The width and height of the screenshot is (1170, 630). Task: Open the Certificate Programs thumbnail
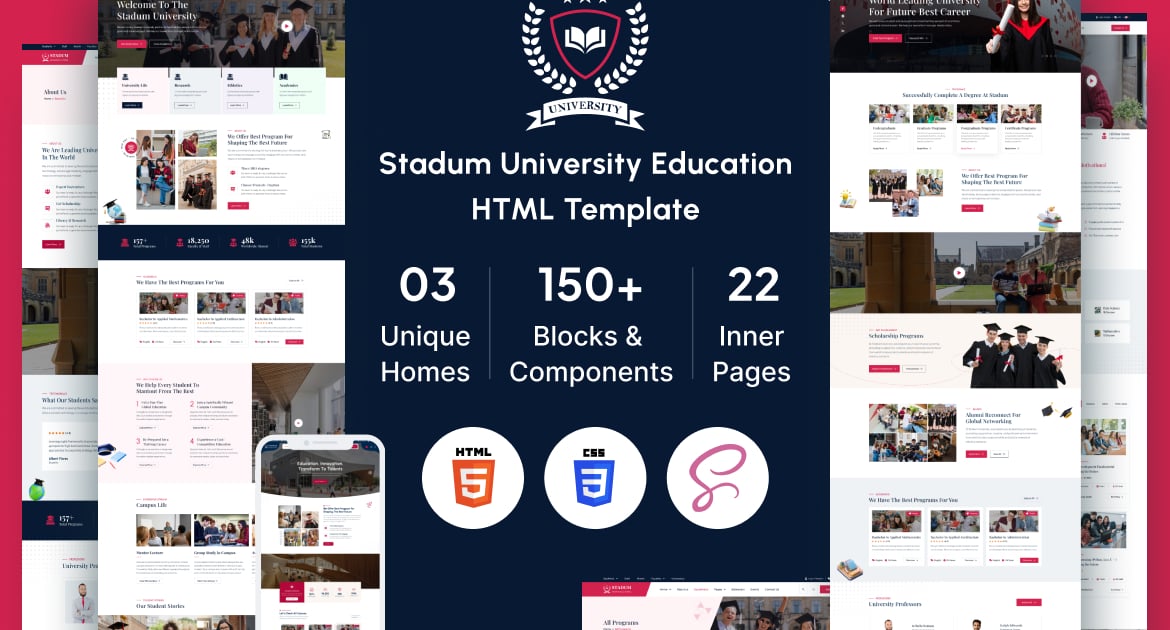tap(1022, 113)
